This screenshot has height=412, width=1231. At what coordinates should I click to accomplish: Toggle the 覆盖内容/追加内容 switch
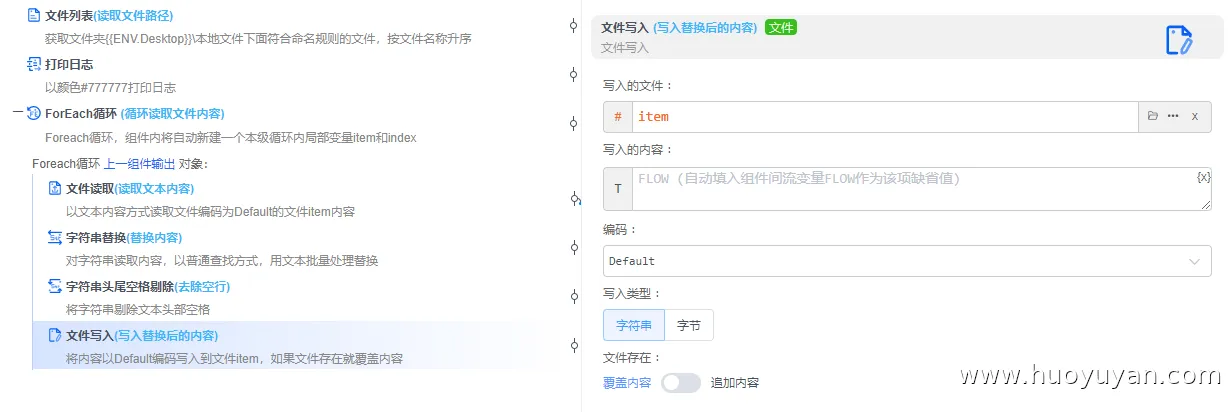pyautogui.click(x=681, y=383)
